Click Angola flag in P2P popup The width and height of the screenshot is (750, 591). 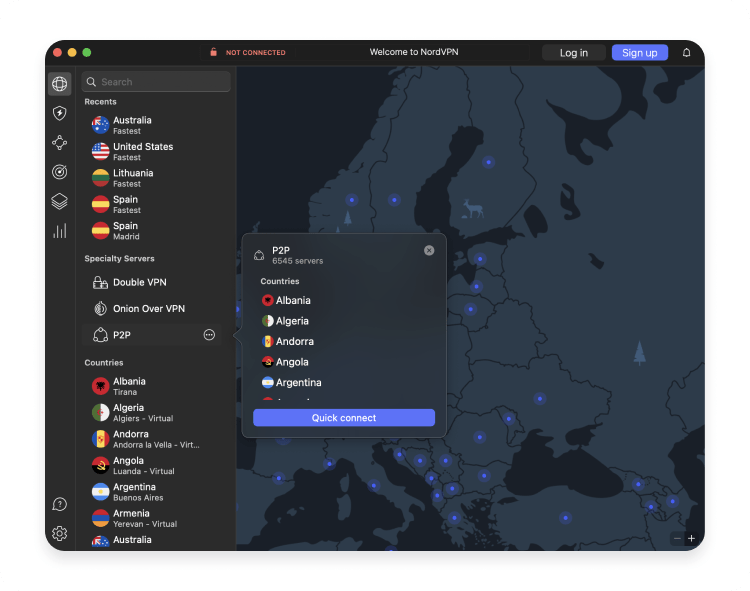pyautogui.click(x=267, y=362)
